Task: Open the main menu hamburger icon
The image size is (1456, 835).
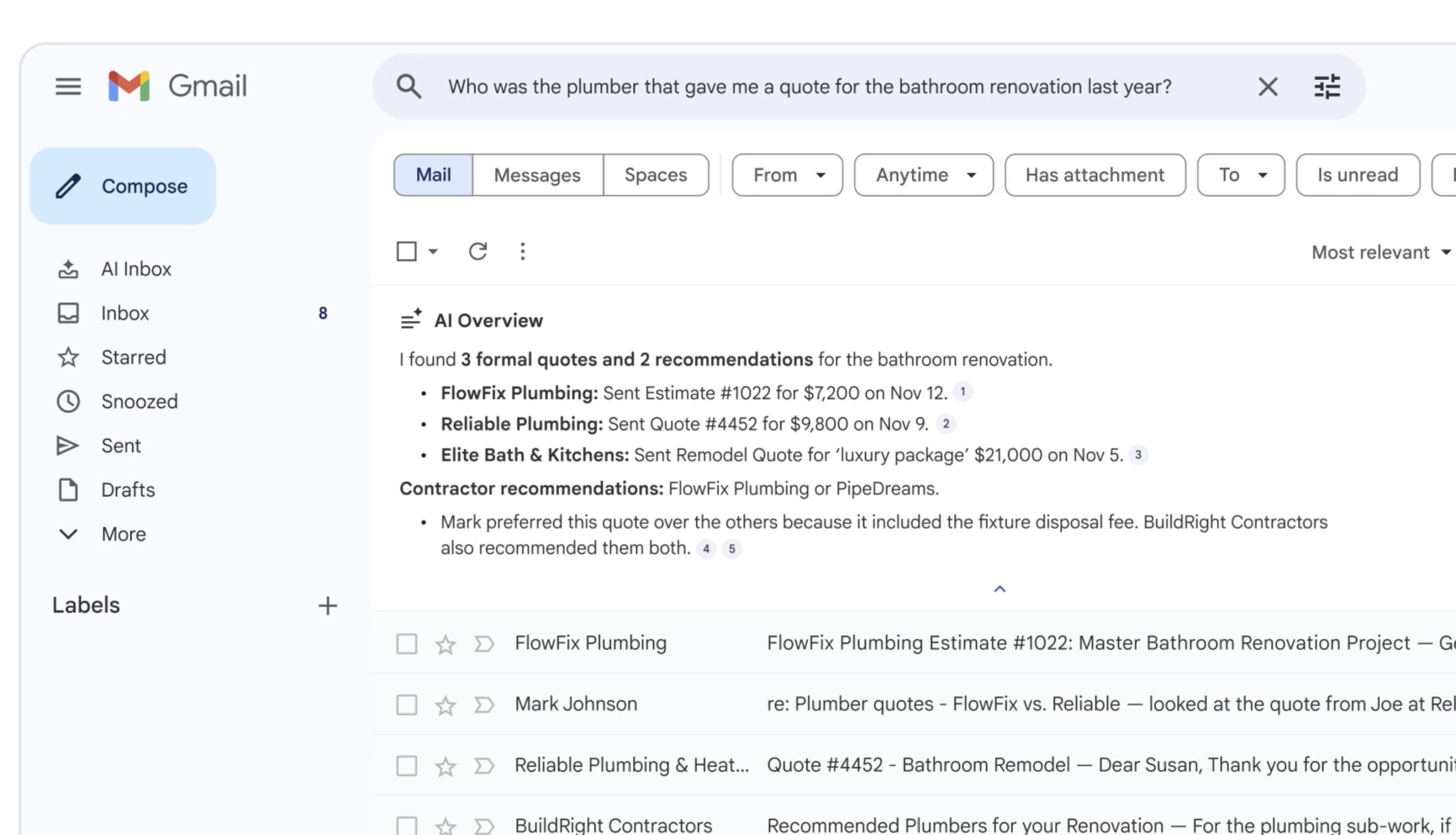Action: pyautogui.click(x=68, y=86)
